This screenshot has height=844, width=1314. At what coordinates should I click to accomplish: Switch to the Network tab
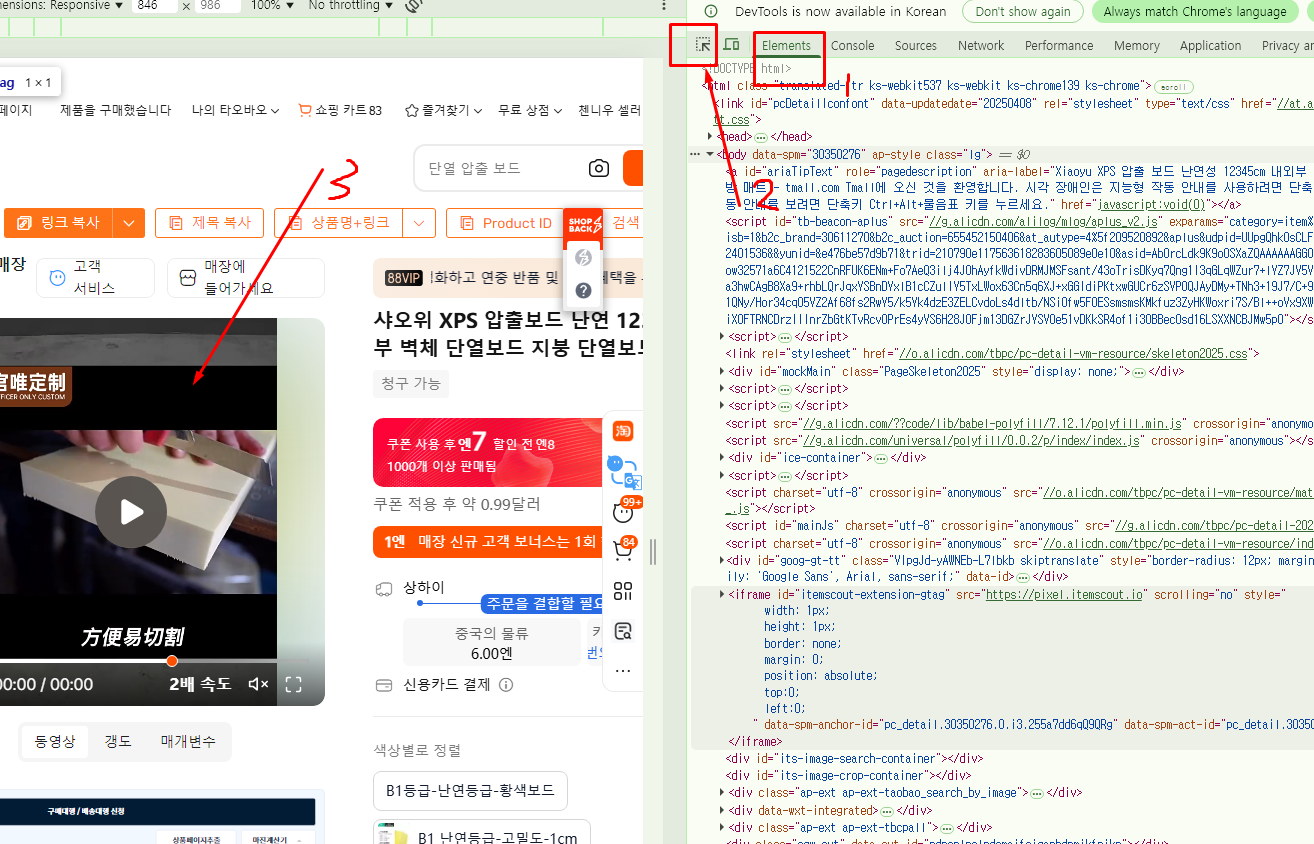pos(981,45)
